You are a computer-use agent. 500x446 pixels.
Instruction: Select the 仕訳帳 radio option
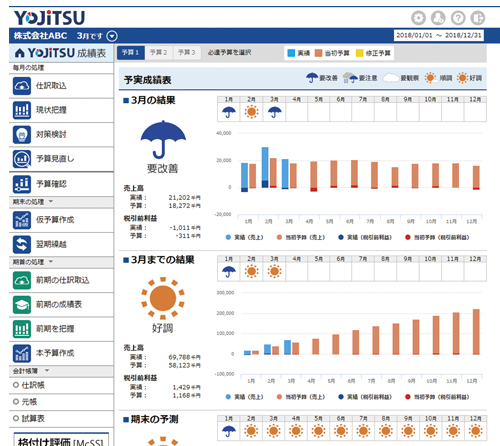click(16, 385)
